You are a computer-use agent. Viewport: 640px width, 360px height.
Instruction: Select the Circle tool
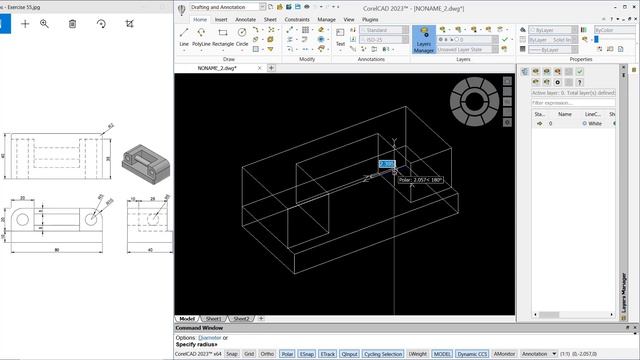(242, 36)
